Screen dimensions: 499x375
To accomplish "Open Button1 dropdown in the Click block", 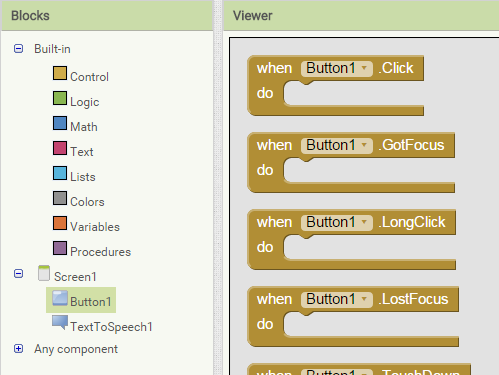I will pos(337,68).
